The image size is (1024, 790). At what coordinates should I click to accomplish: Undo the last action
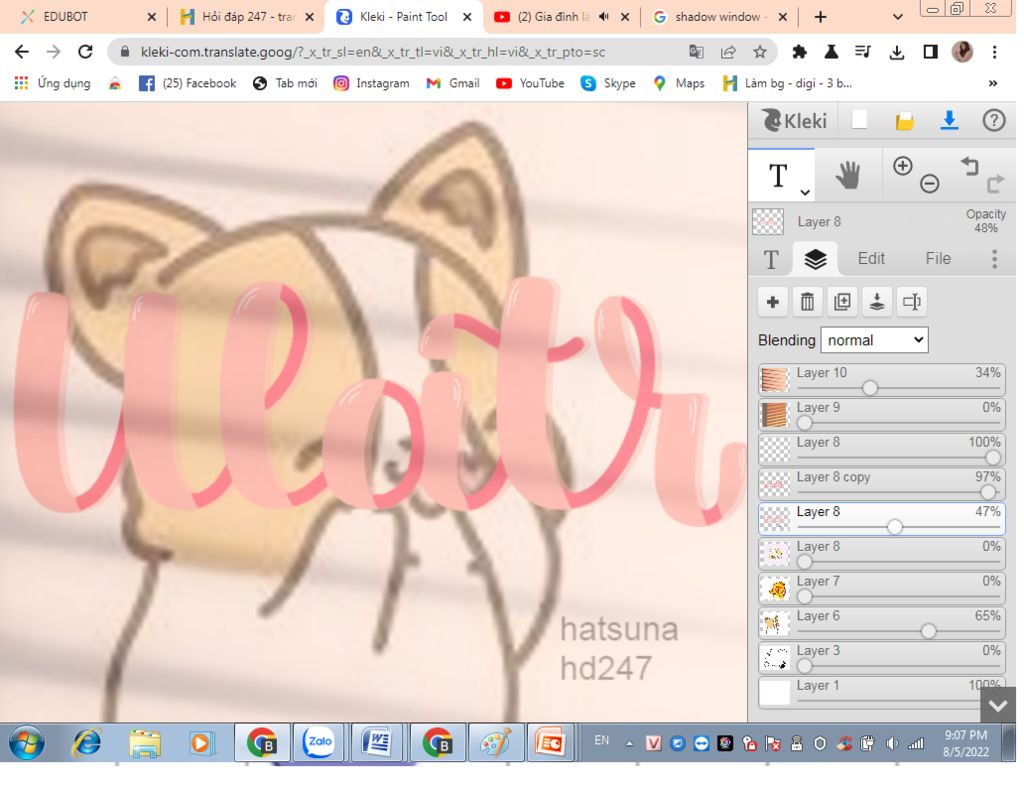969,166
